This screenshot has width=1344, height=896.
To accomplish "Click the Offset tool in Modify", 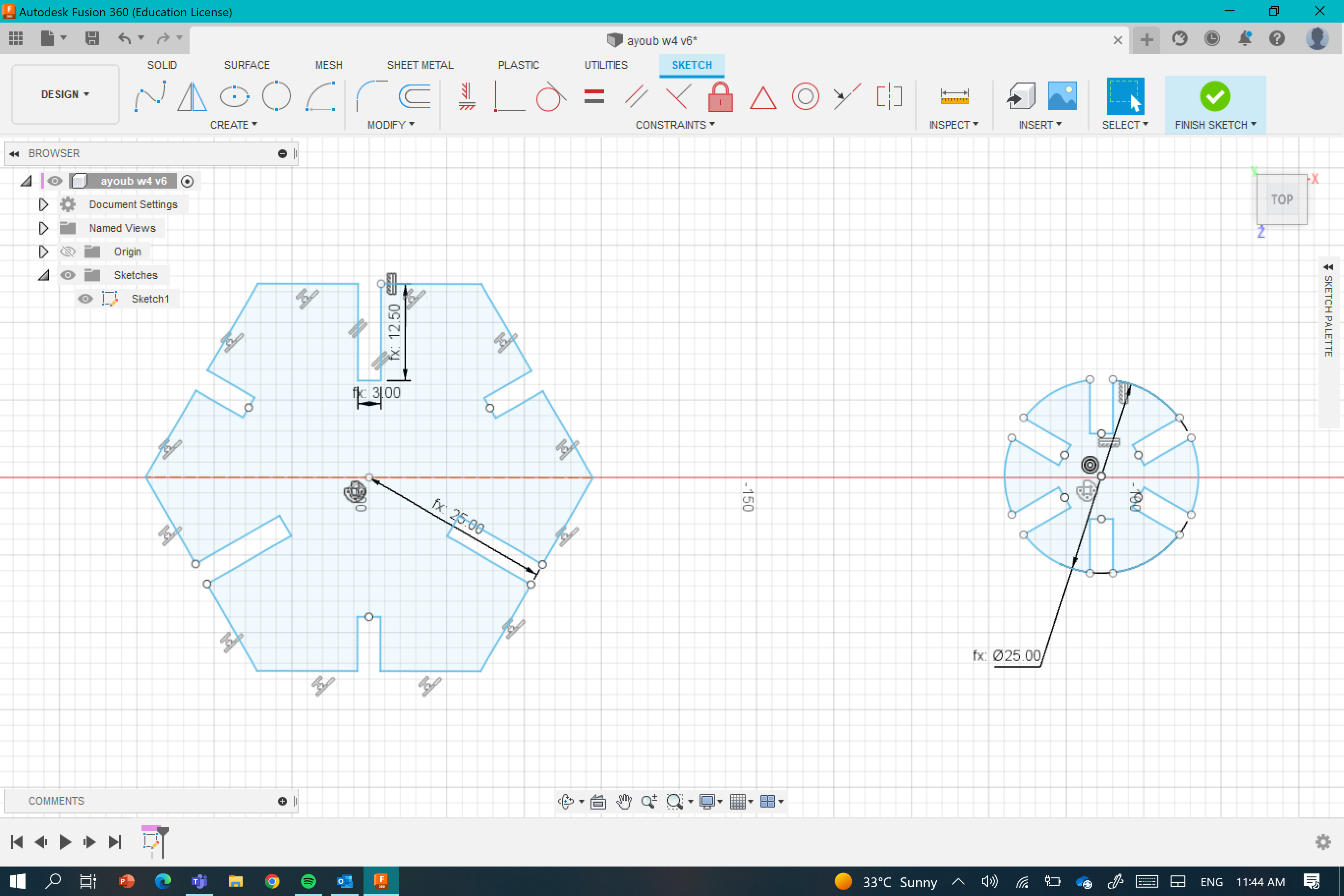I will 415,97.
